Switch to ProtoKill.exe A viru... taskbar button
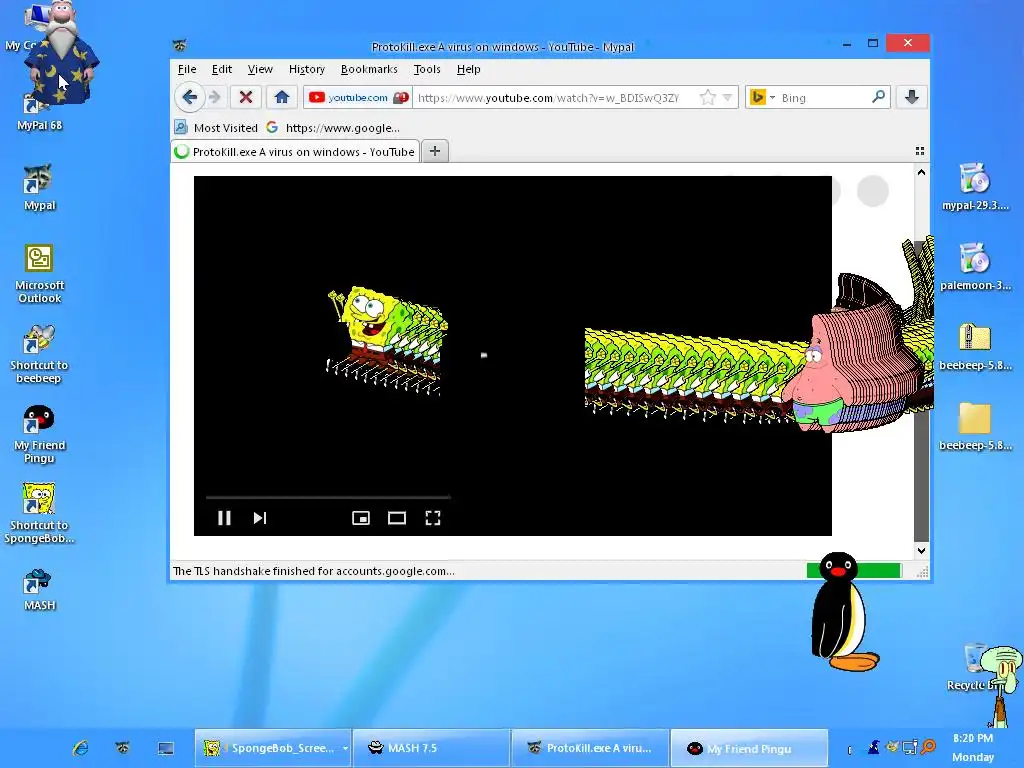Screen dimensions: 1024x768 [x=590, y=748]
